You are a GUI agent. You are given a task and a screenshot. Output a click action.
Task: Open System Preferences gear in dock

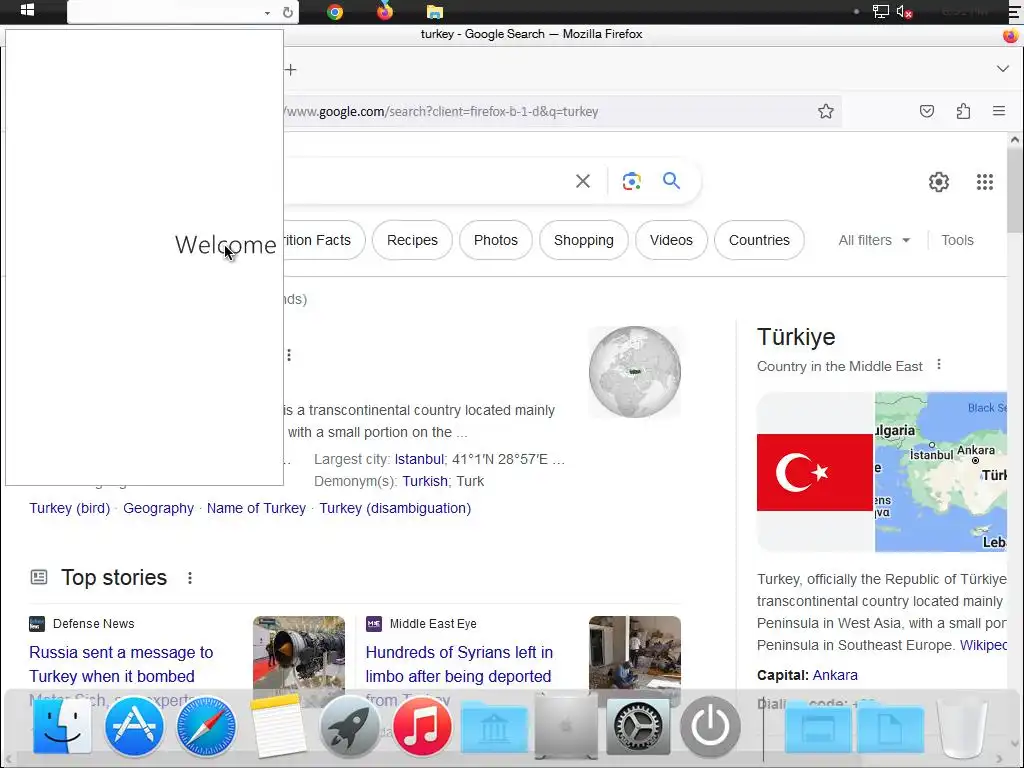638,726
